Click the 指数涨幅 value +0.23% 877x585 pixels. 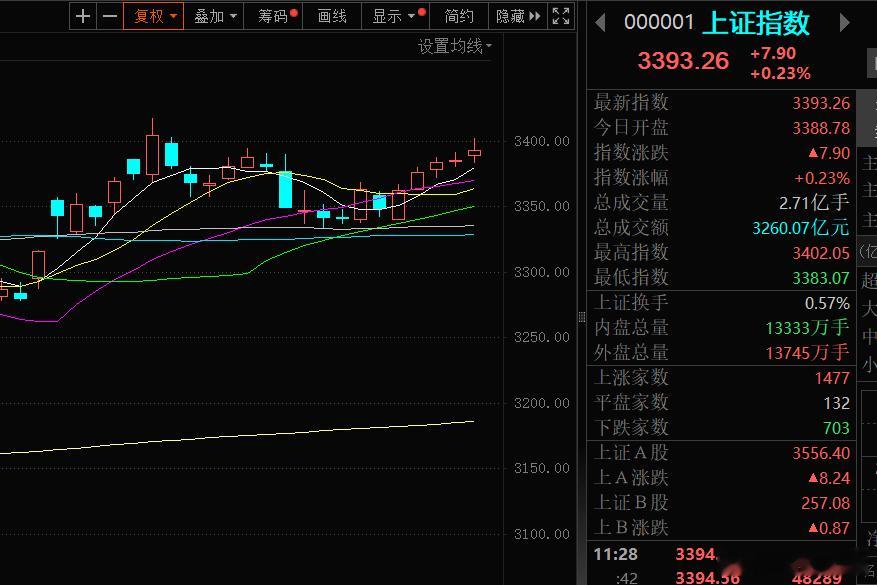click(822, 178)
